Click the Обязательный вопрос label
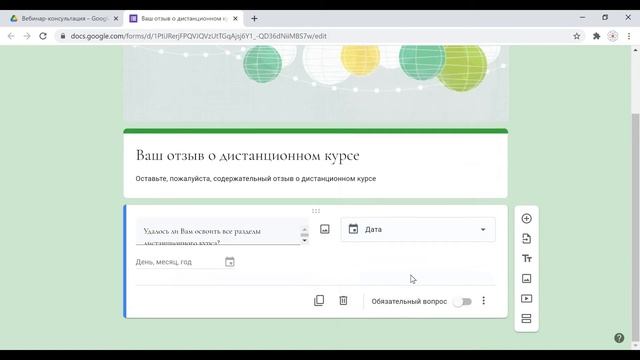 (x=409, y=301)
